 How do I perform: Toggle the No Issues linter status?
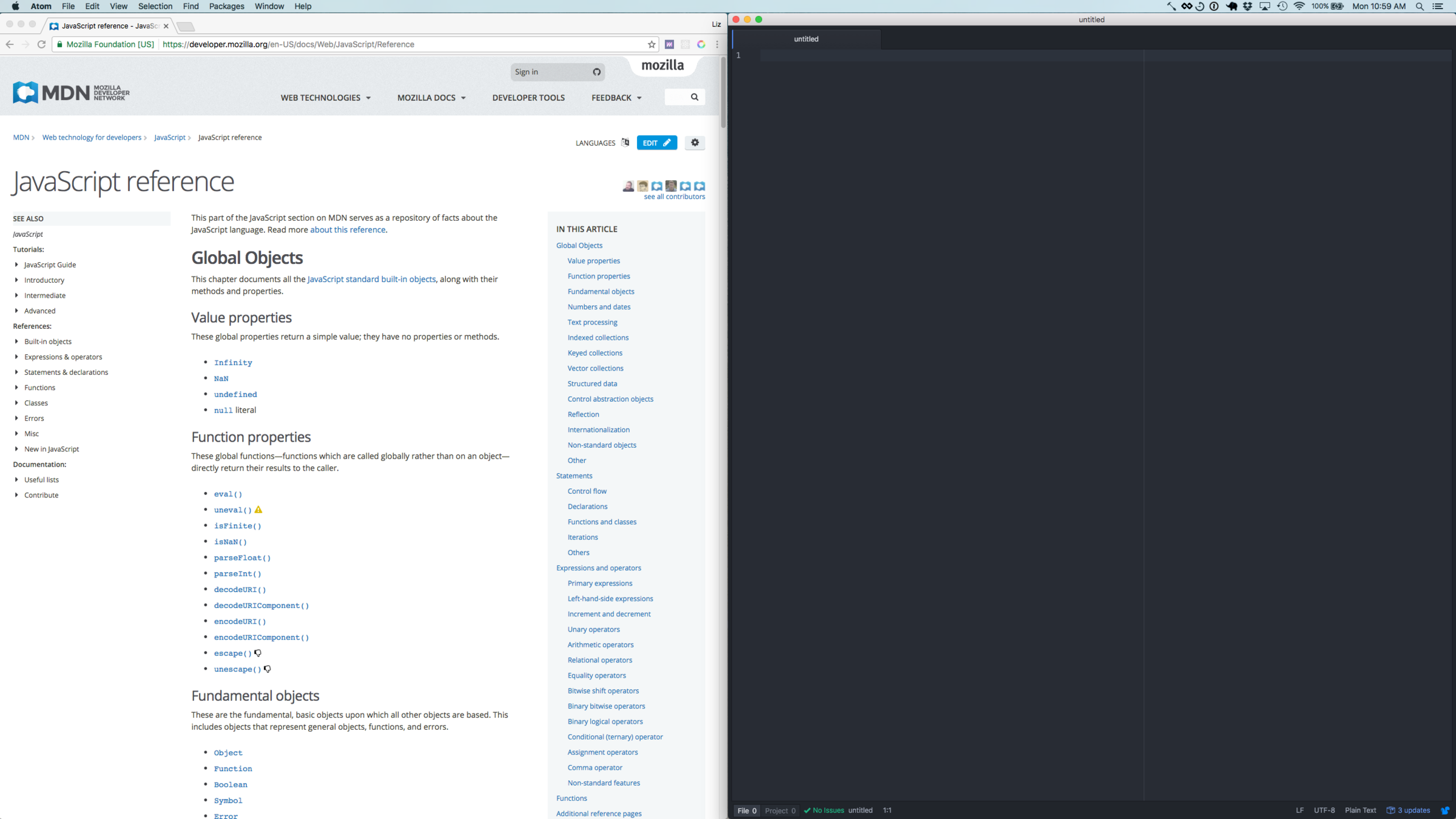824,811
